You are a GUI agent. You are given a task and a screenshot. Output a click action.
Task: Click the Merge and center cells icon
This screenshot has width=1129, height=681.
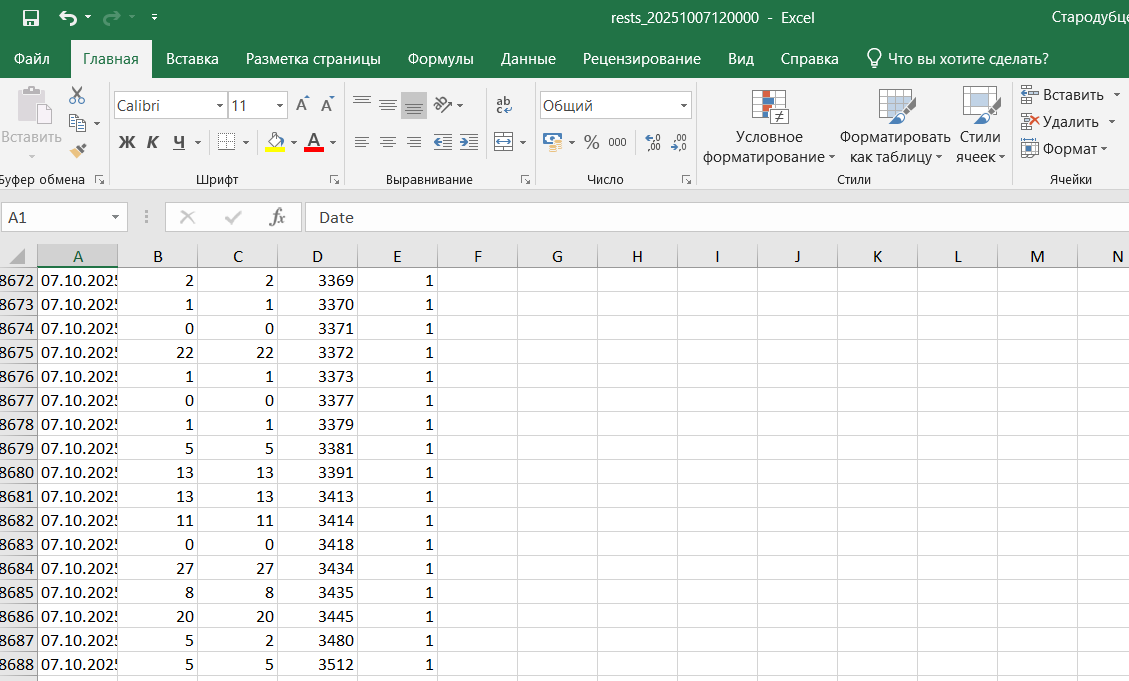click(503, 142)
